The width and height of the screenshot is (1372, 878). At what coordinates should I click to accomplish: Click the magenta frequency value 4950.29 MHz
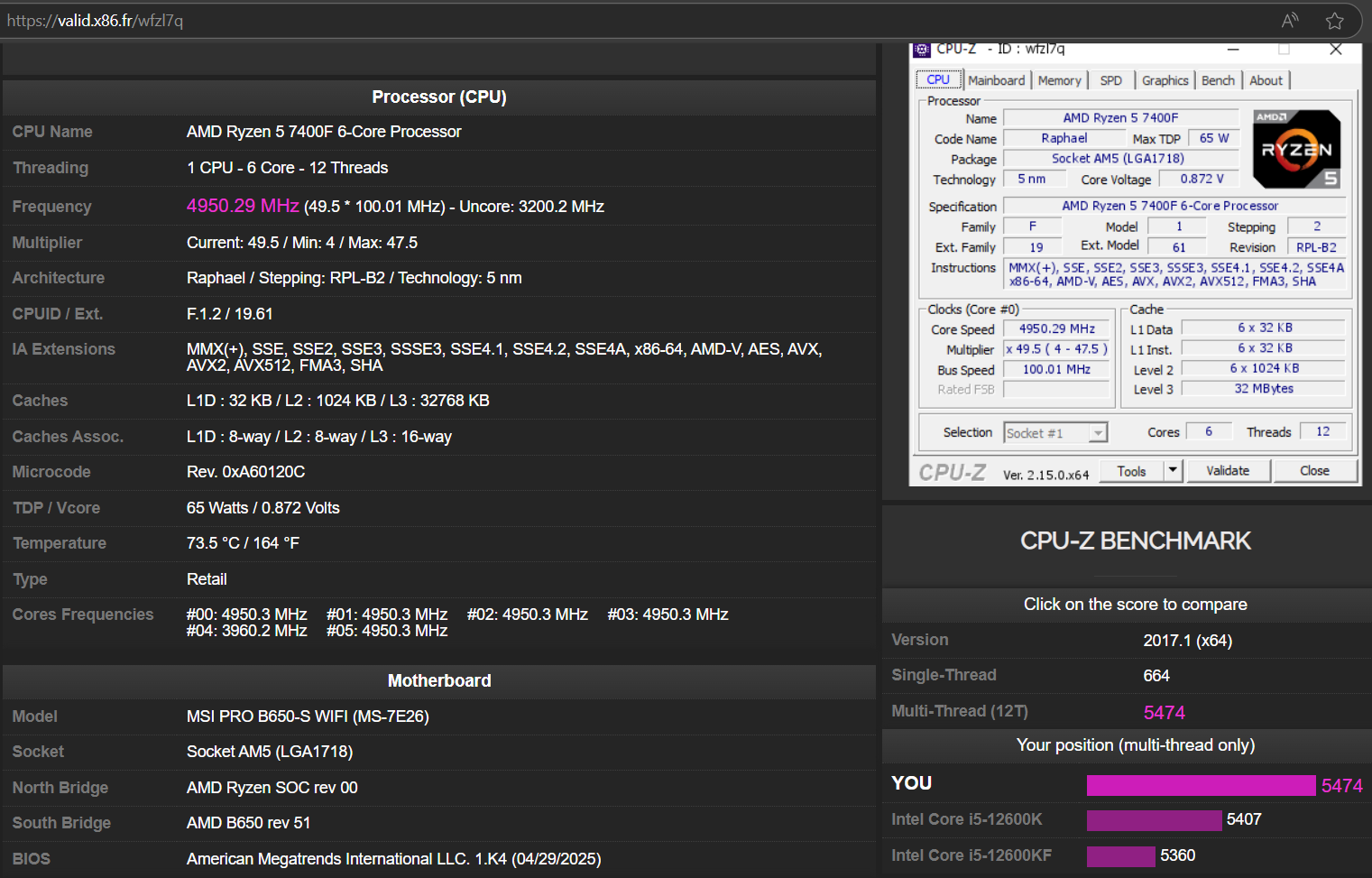click(x=243, y=206)
